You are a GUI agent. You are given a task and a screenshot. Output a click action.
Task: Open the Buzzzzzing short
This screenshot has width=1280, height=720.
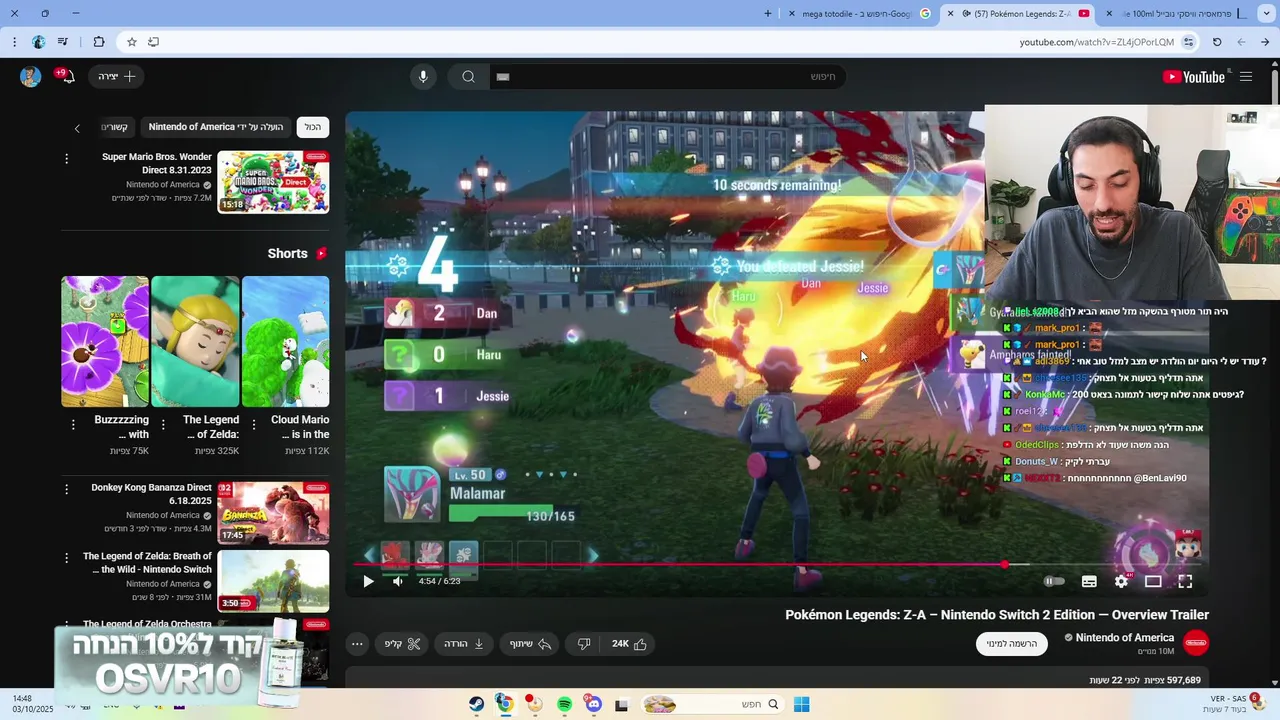[105, 341]
